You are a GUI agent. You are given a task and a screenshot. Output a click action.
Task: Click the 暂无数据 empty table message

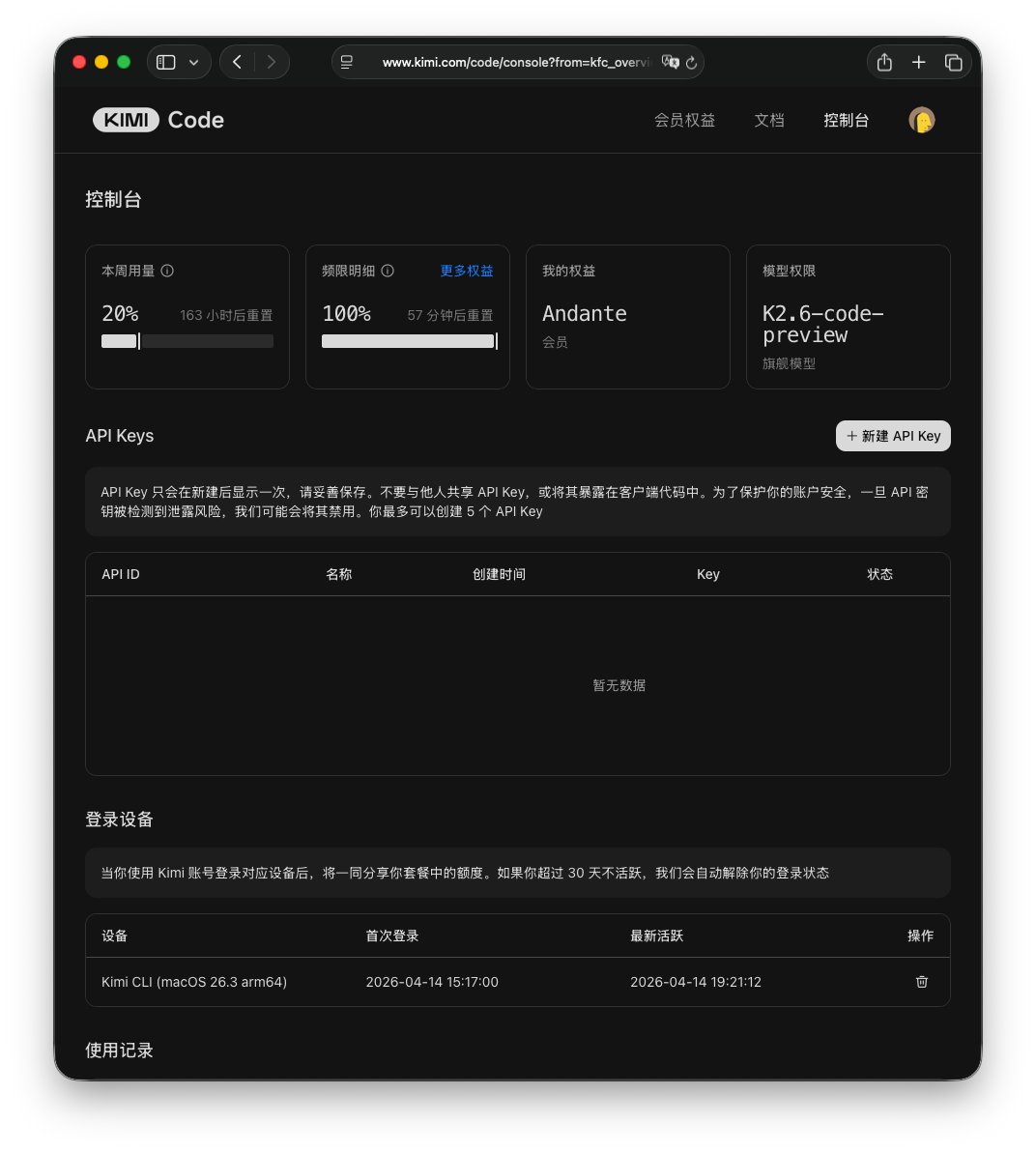click(619, 685)
